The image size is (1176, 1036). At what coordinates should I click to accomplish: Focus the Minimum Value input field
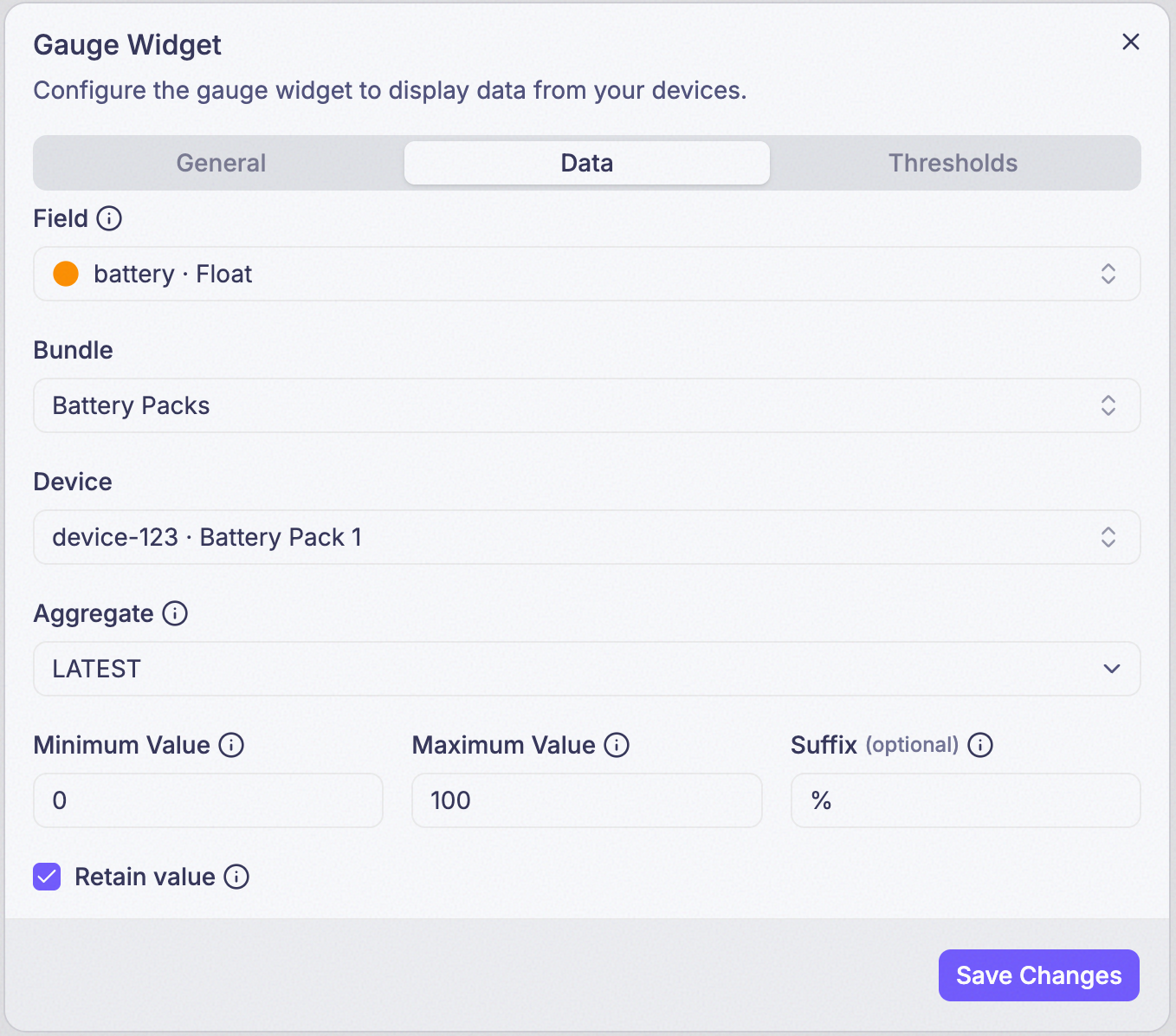pyautogui.click(x=208, y=800)
